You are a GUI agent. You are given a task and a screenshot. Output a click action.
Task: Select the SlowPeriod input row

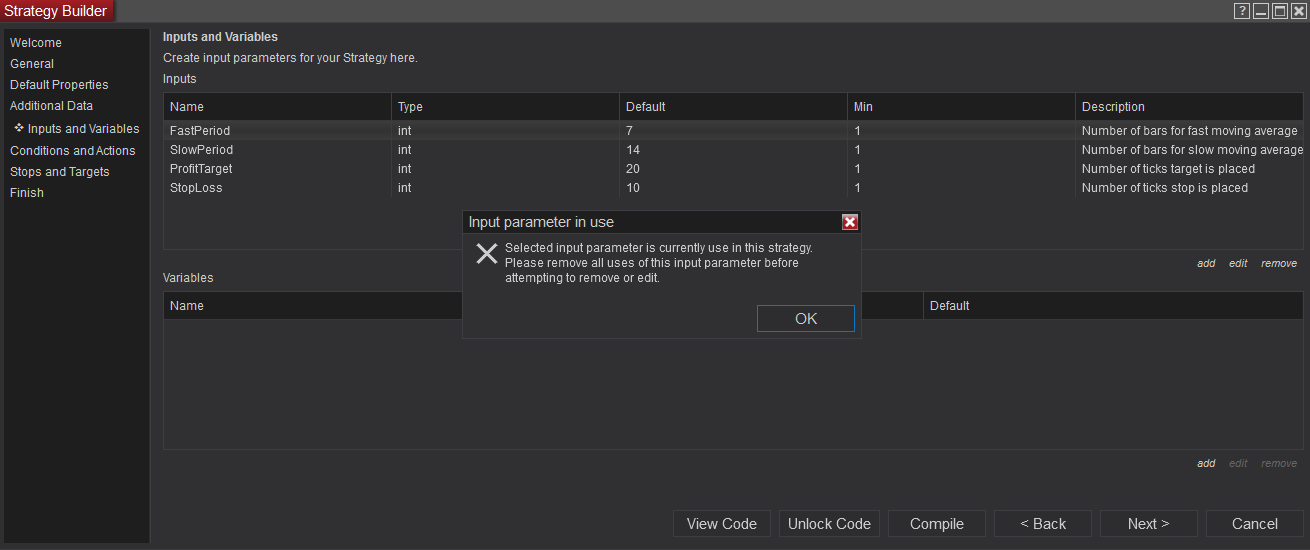(x=202, y=150)
